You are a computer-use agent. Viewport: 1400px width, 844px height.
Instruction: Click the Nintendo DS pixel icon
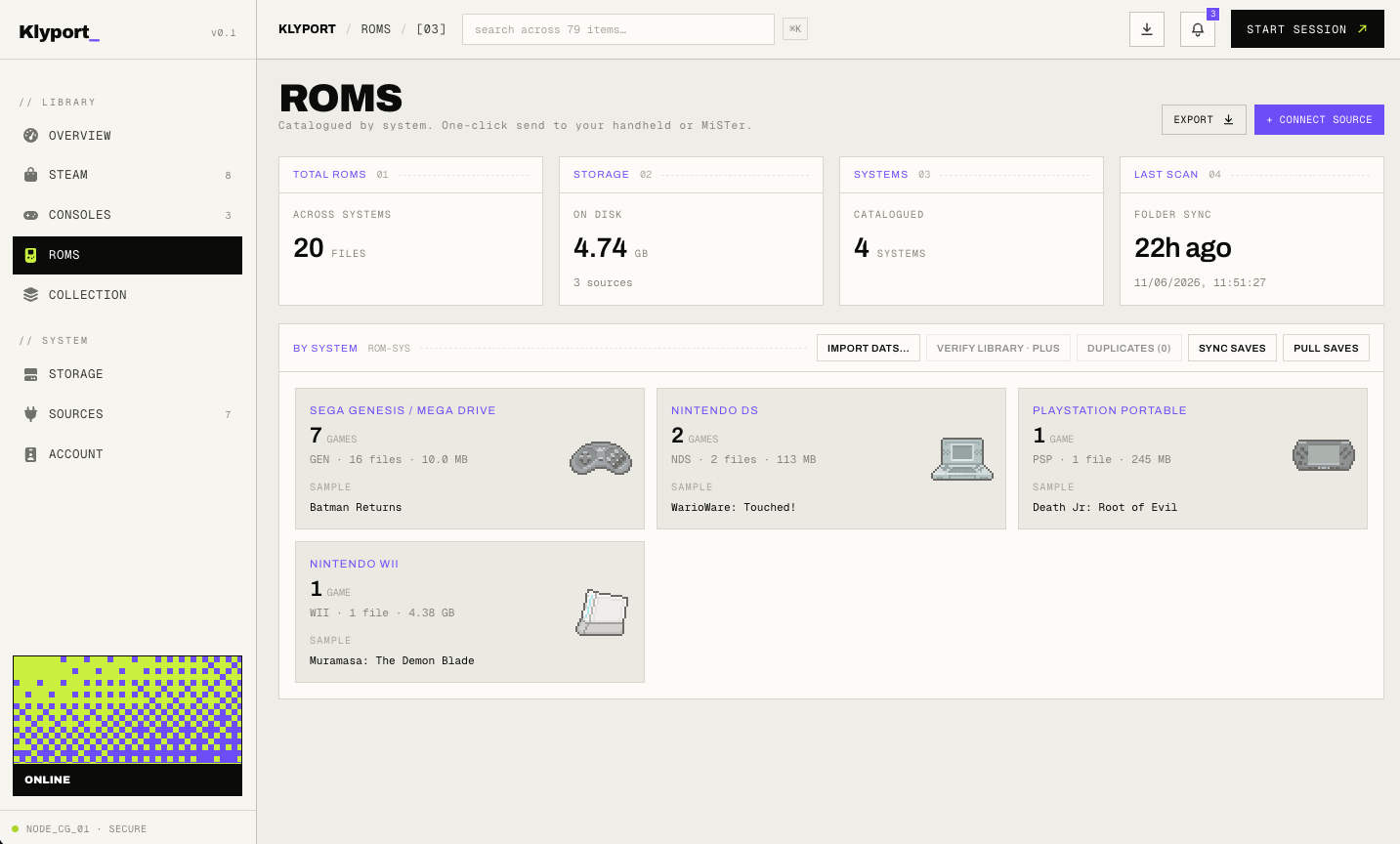tap(962, 459)
